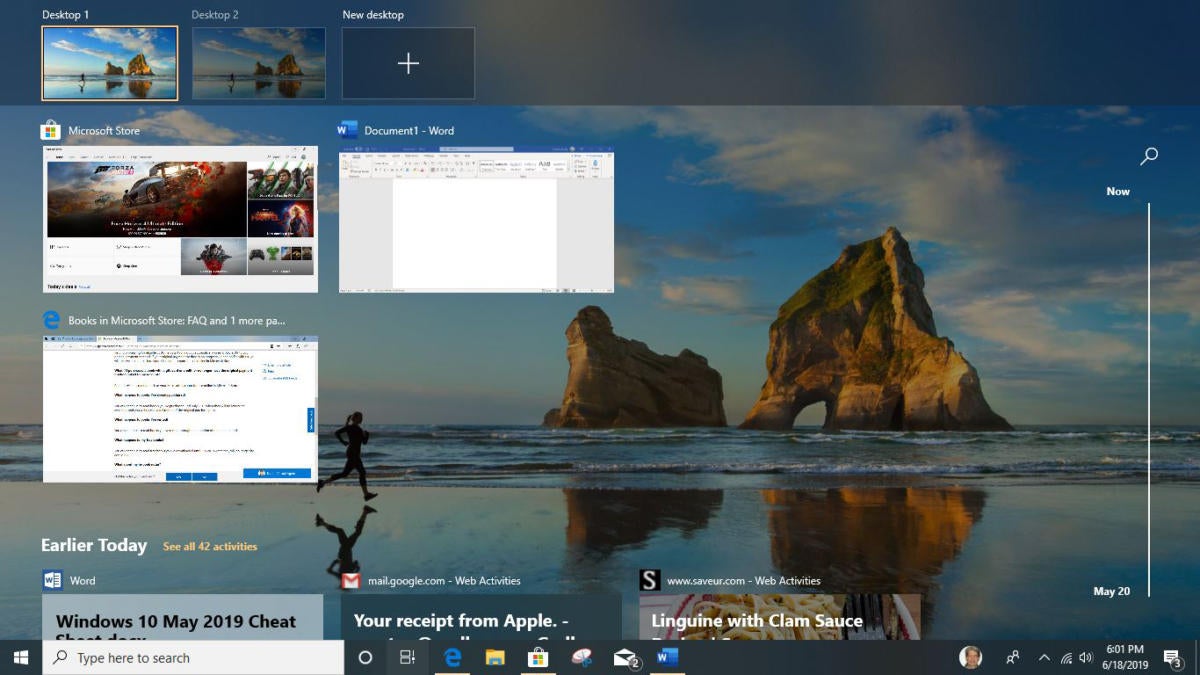The height and width of the screenshot is (675, 1200).
Task: Click the Desktop 2 label
Action: tap(215, 15)
